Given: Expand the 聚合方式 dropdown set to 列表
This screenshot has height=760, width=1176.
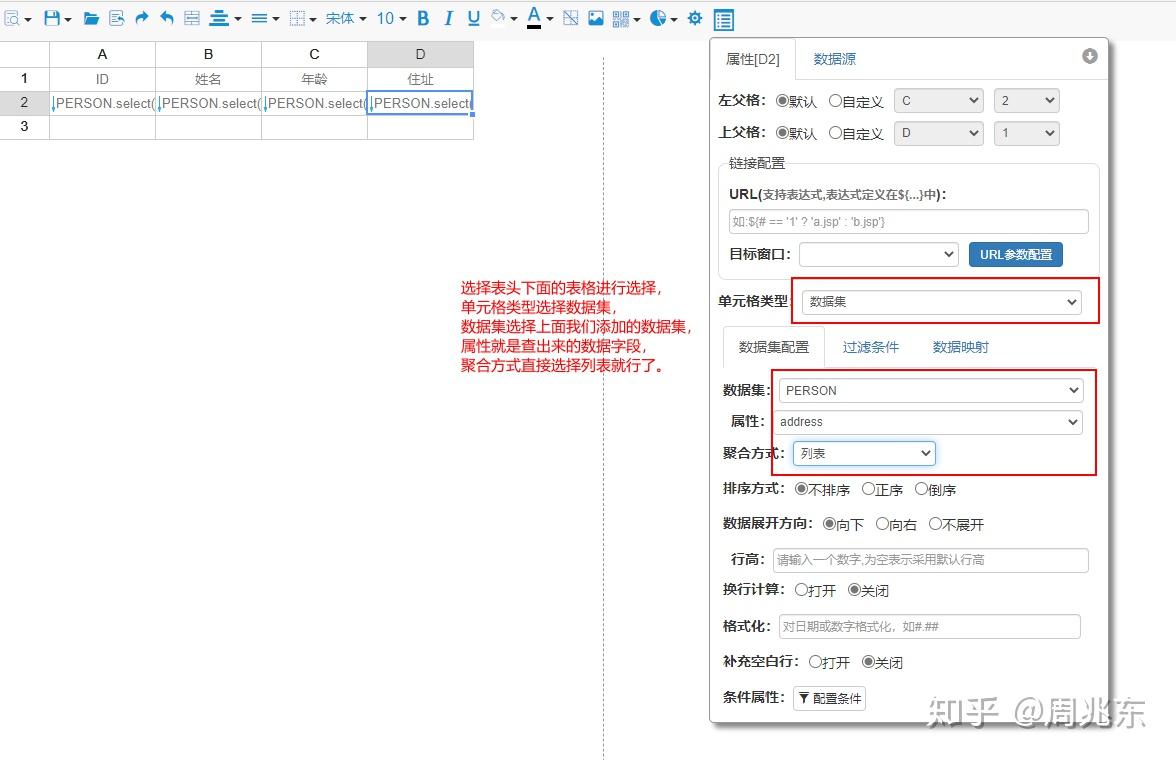Looking at the screenshot, I should [862, 453].
